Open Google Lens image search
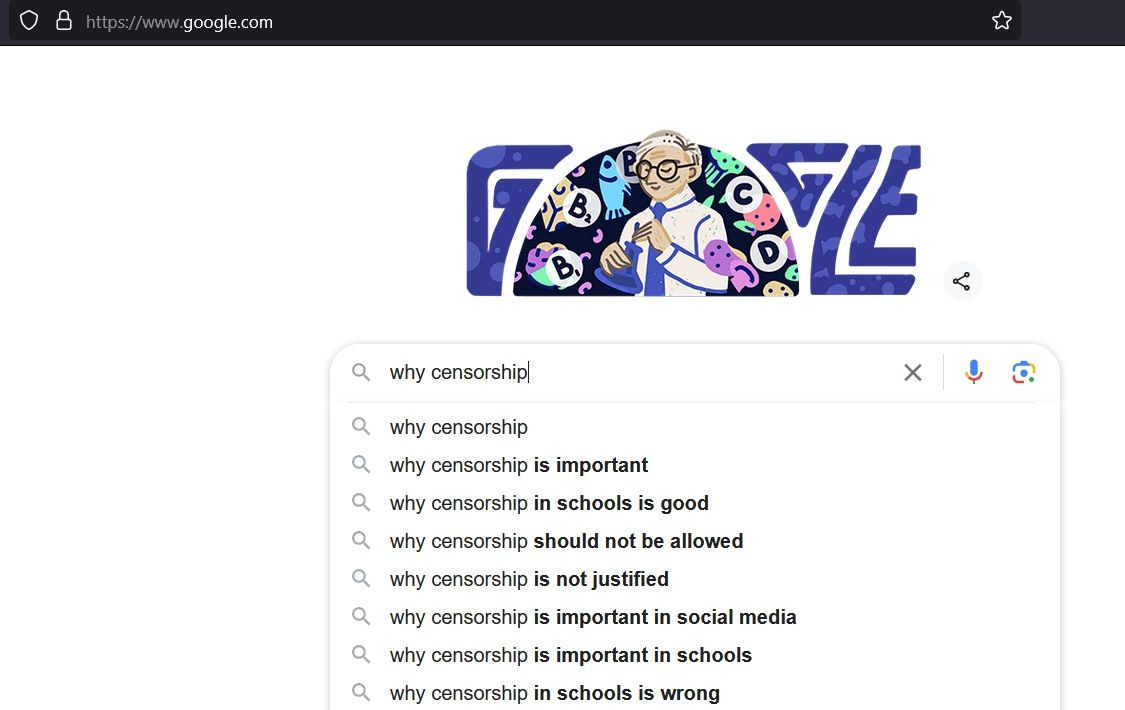The image size is (1125, 710). pos(1023,372)
